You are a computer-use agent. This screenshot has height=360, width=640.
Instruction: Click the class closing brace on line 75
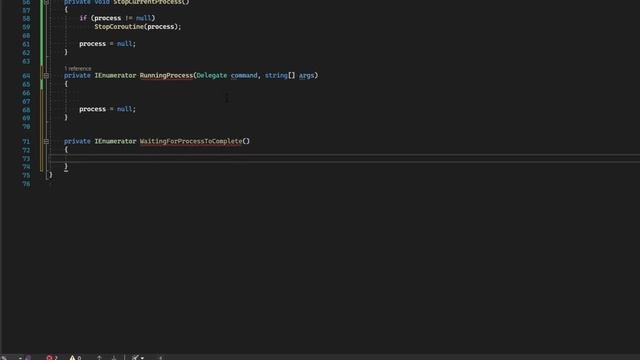pyautogui.click(x=51, y=175)
